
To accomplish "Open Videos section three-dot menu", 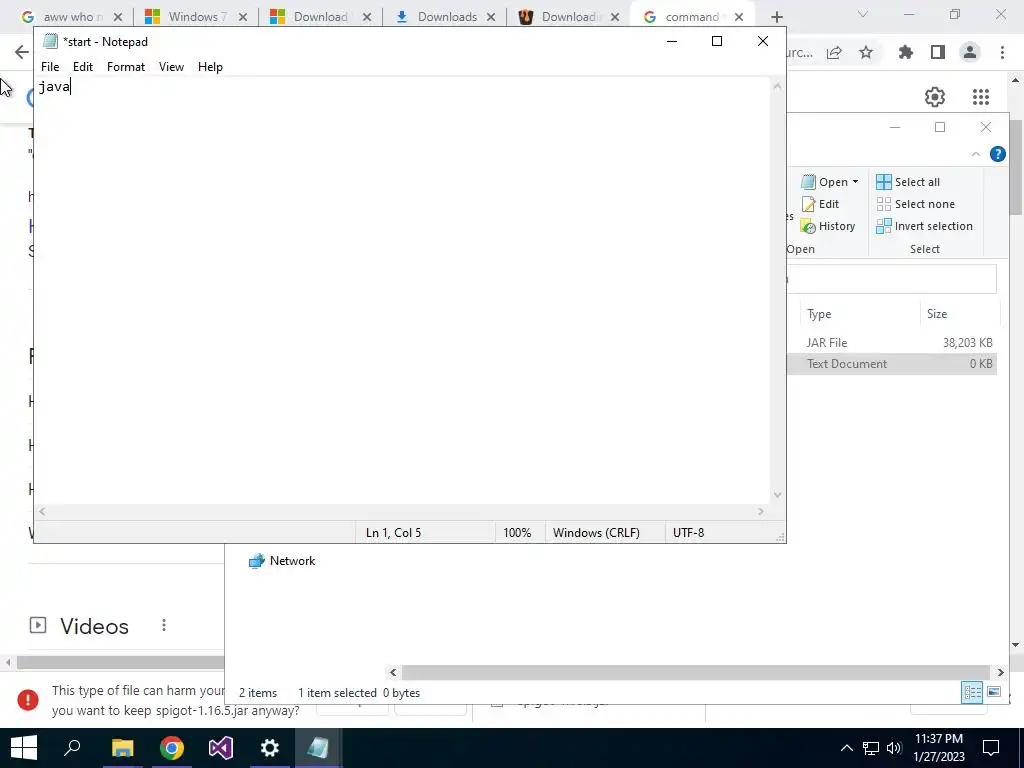I will pos(164,626).
